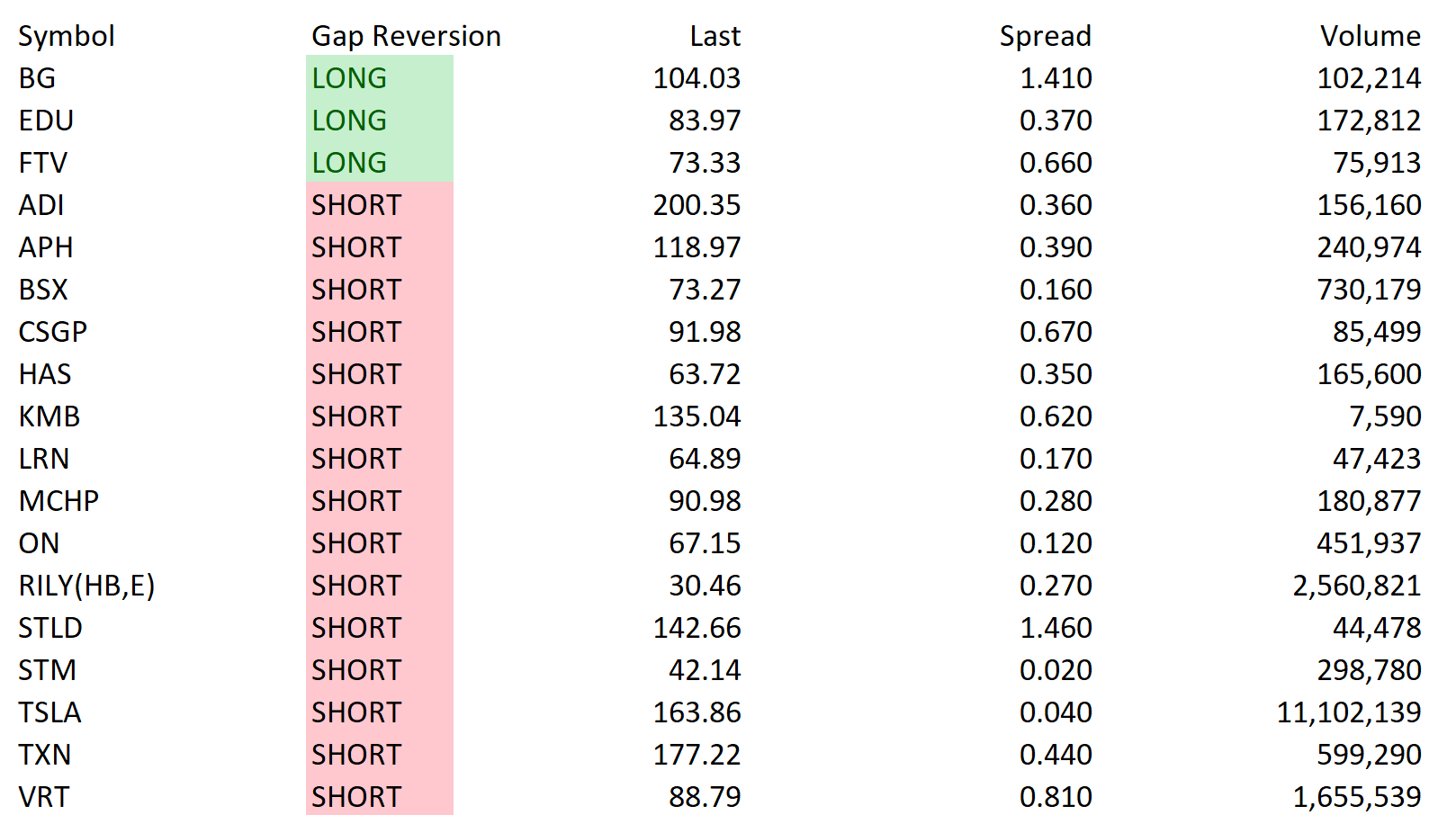Click the Volume column header

point(1370,36)
